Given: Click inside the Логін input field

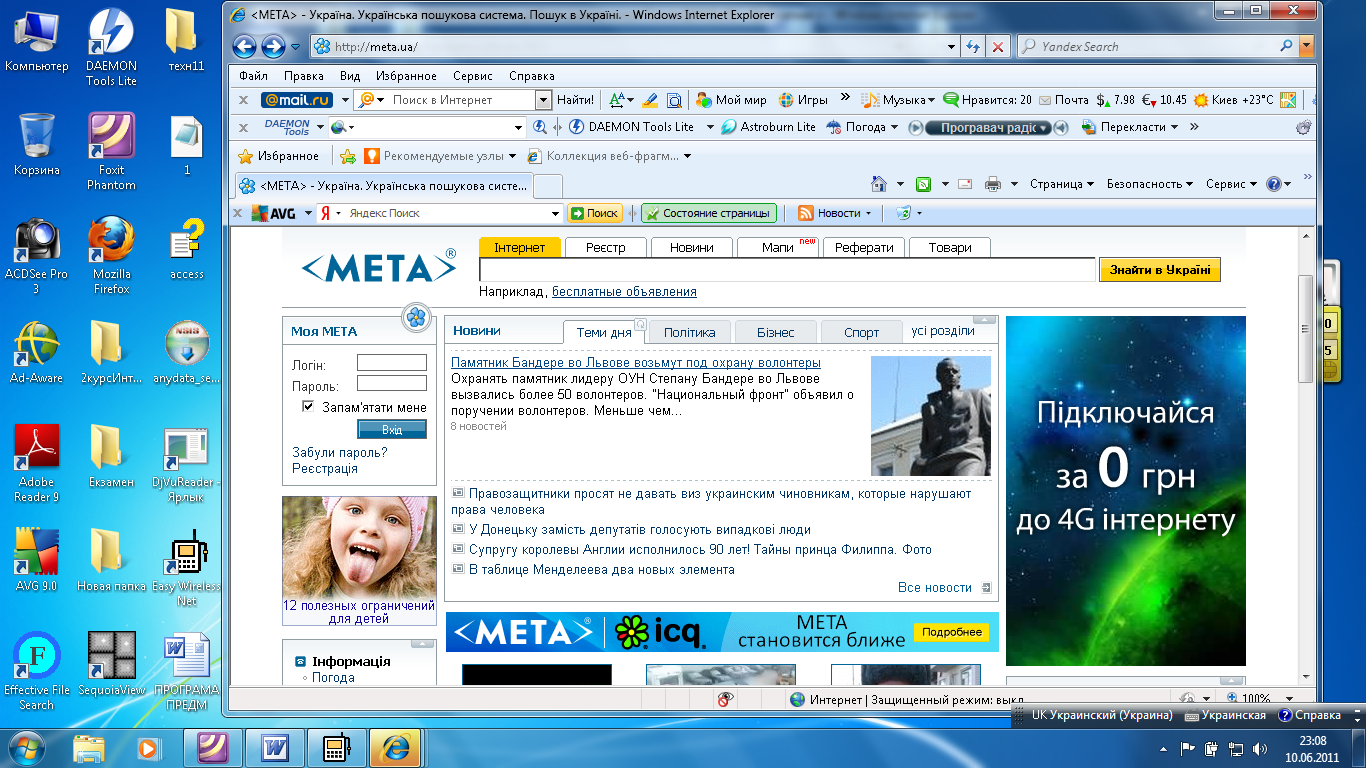Looking at the screenshot, I should pyautogui.click(x=392, y=363).
